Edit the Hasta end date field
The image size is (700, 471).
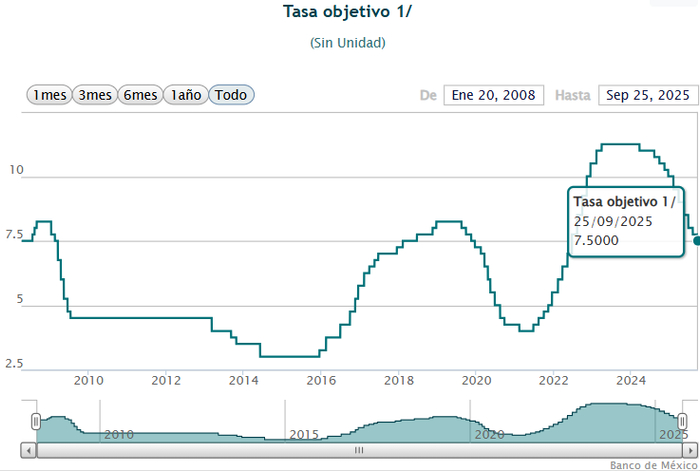[x=648, y=95]
